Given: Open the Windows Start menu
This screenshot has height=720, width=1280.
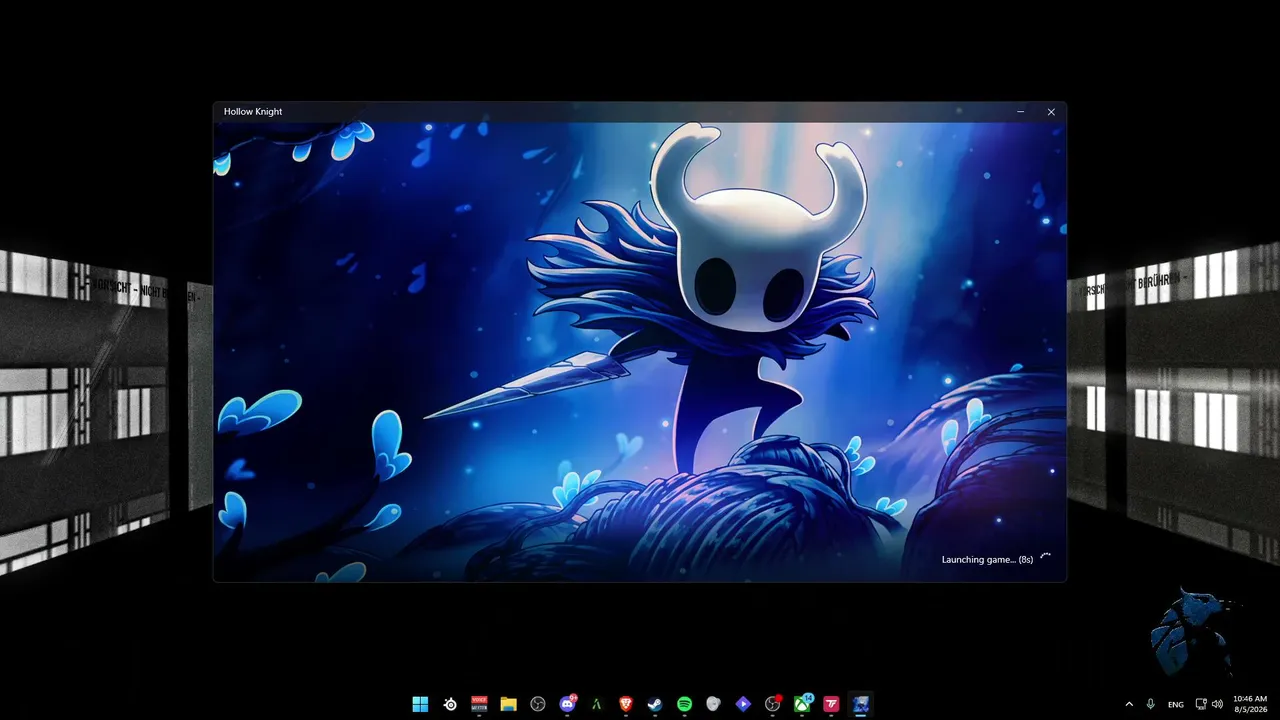Looking at the screenshot, I should 421,704.
